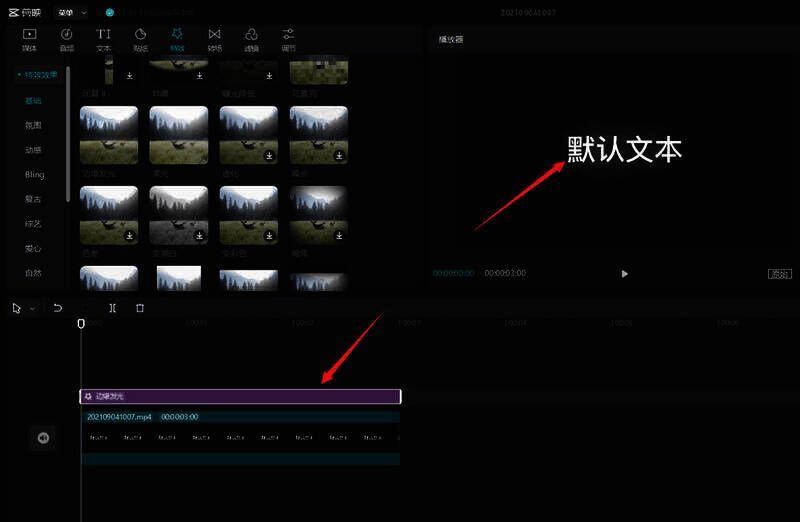Open the 调节 adjustment tab
Viewport: 800px width, 522px height.
[288, 40]
